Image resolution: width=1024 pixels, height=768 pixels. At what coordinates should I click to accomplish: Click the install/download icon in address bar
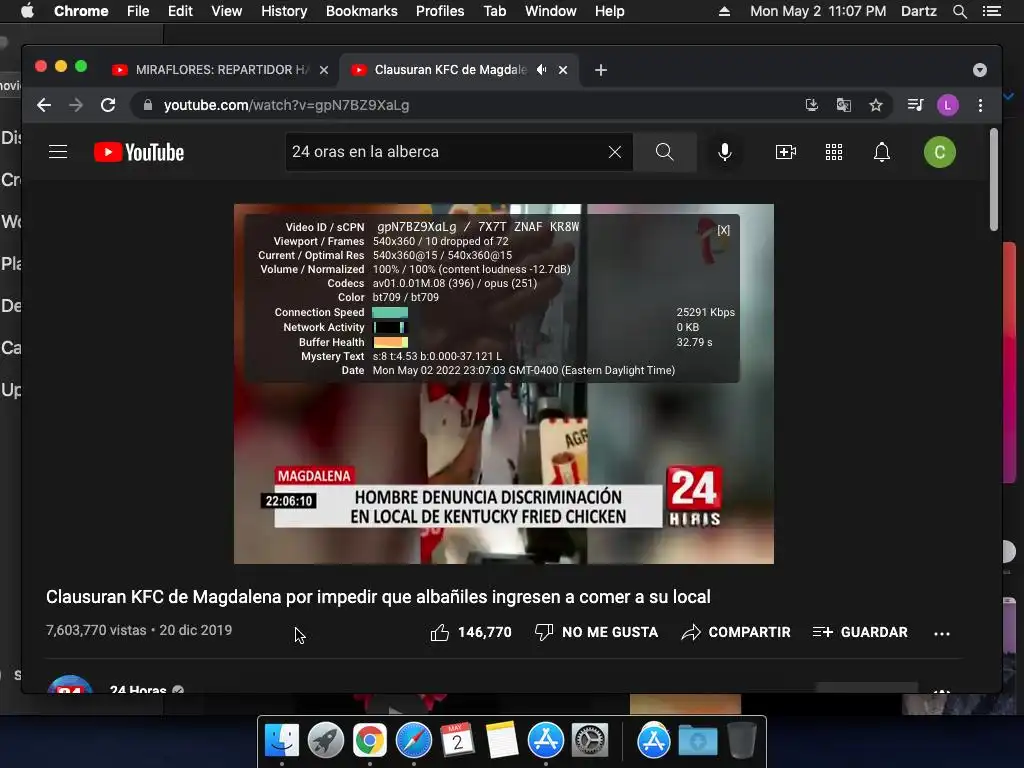pos(811,105)
